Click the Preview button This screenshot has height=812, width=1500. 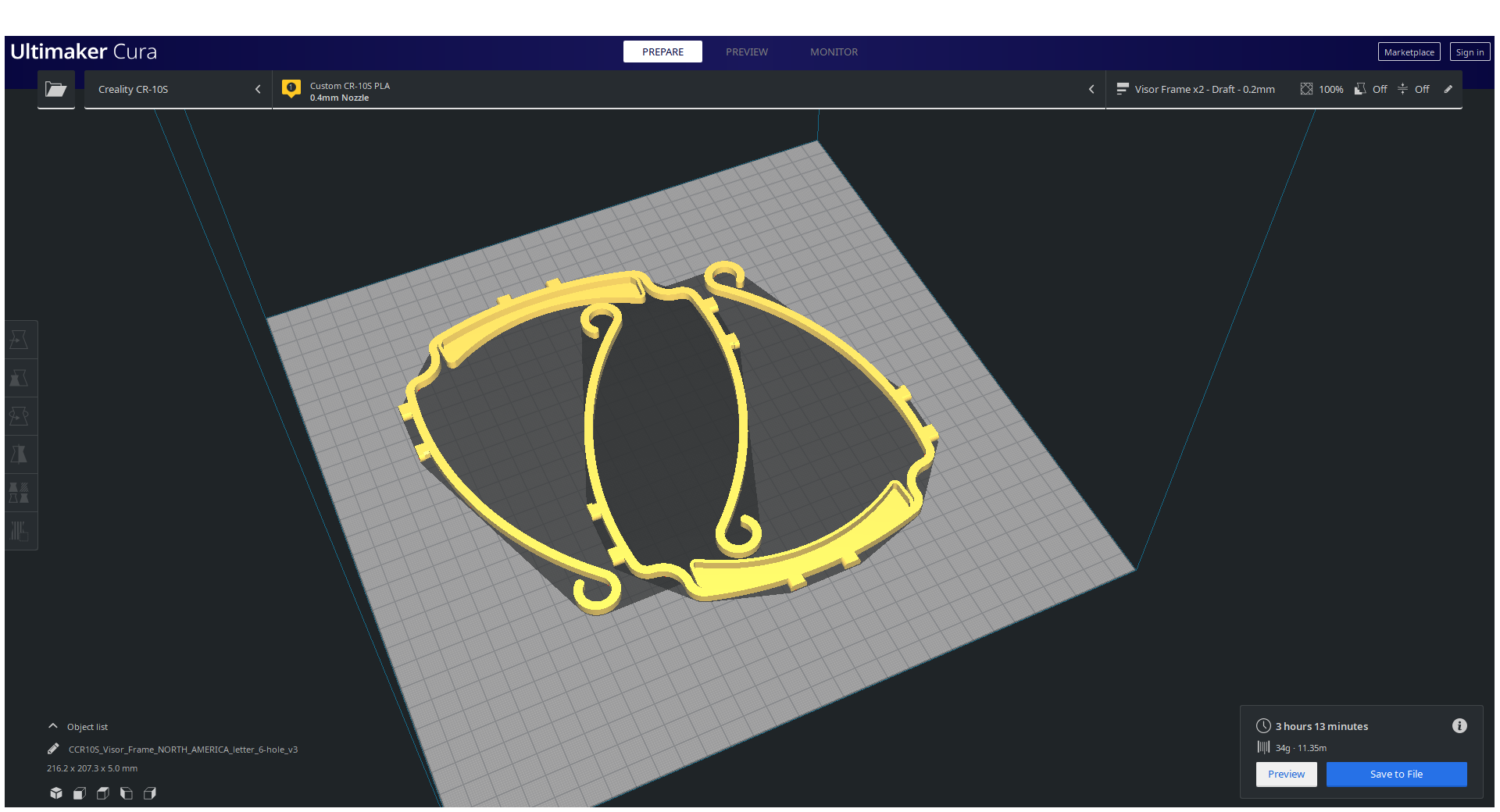pos(1286,774)
